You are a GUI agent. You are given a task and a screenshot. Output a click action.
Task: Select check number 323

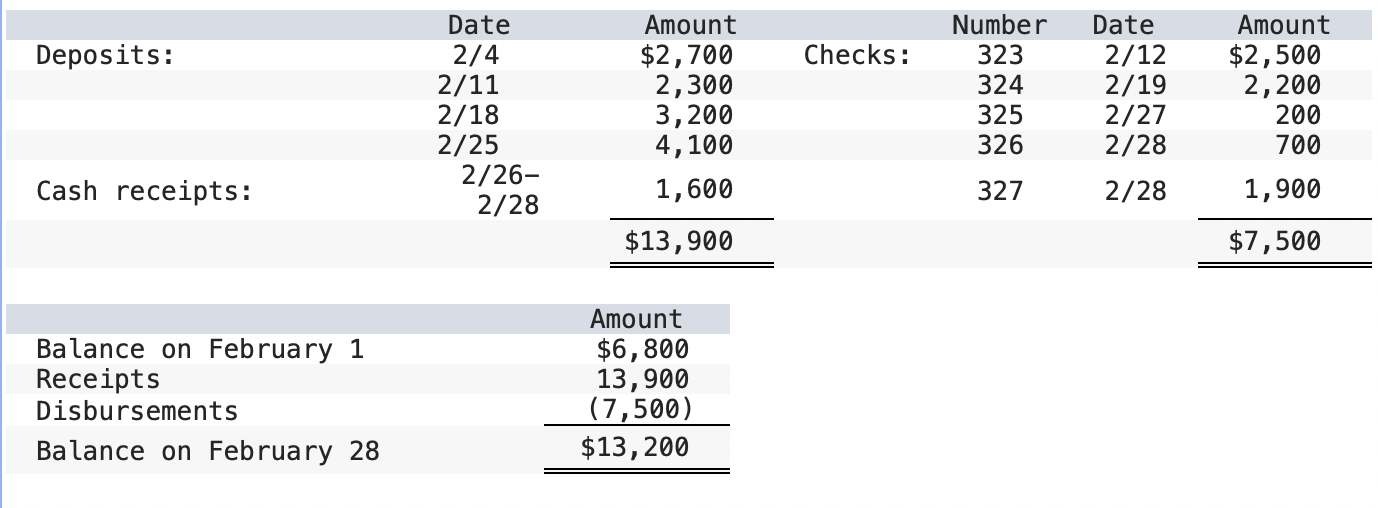pyautogui.click(x=999, y=55)
